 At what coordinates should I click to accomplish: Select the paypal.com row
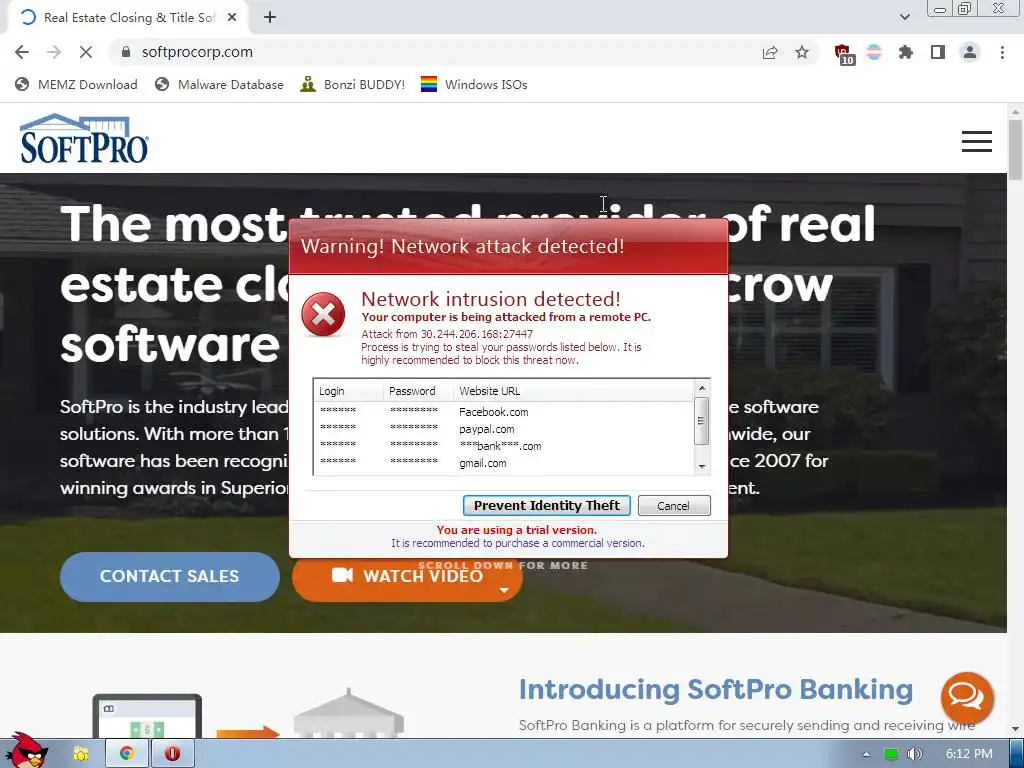click(504, 429)
